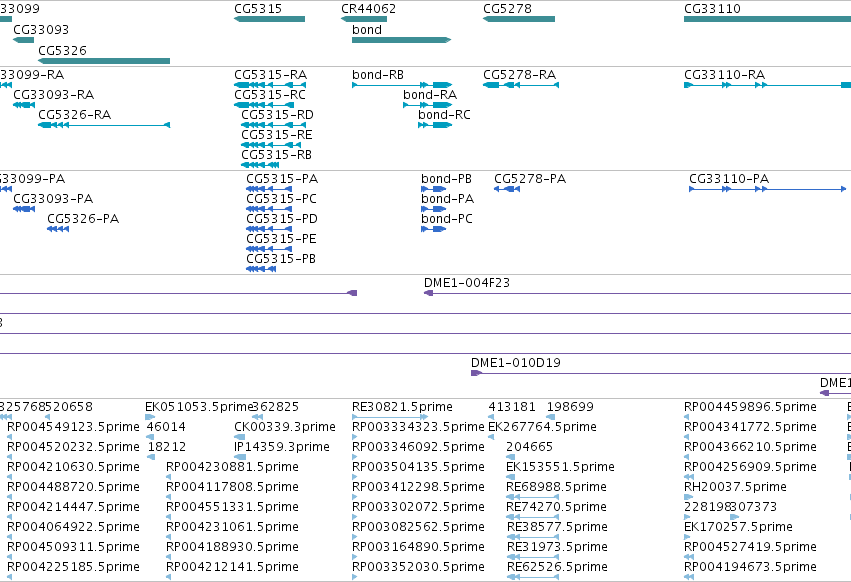Select protein CG33093-PA
Image resolution: width=851 pixels, height=582 pixels.
pyautogui.click(x=53, y=199)
